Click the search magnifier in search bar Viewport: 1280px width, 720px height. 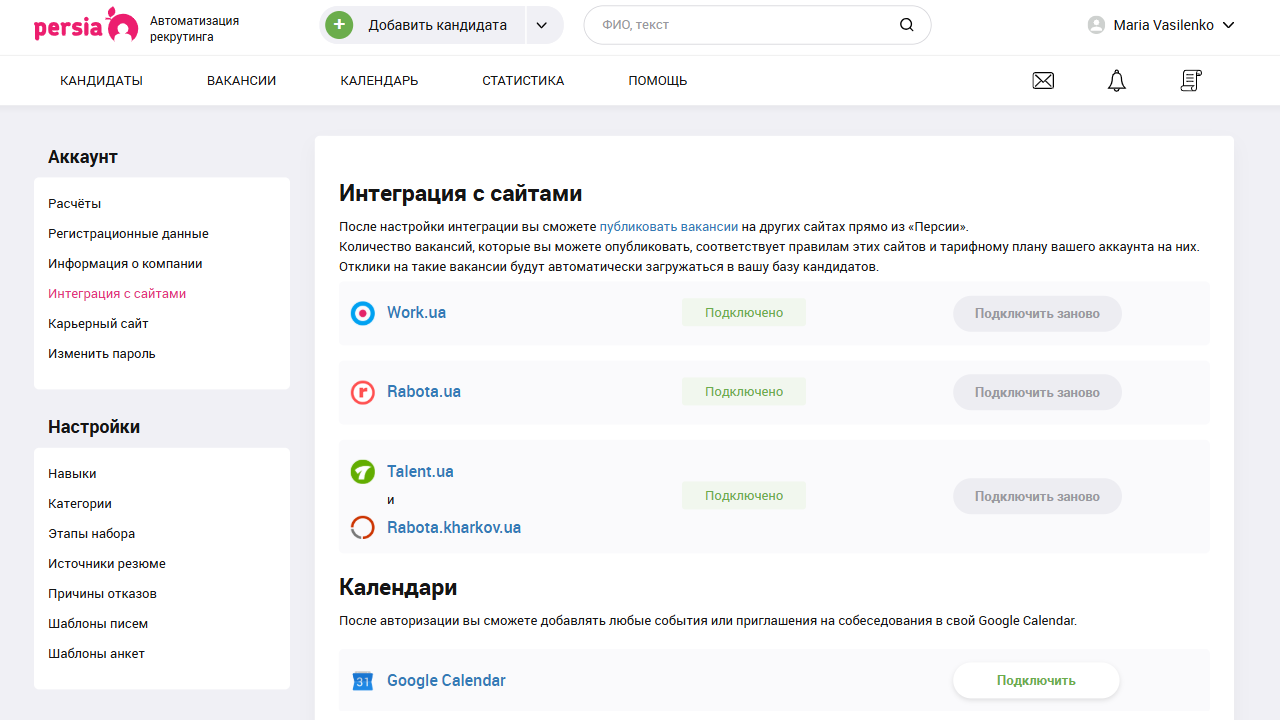[906, 24]
